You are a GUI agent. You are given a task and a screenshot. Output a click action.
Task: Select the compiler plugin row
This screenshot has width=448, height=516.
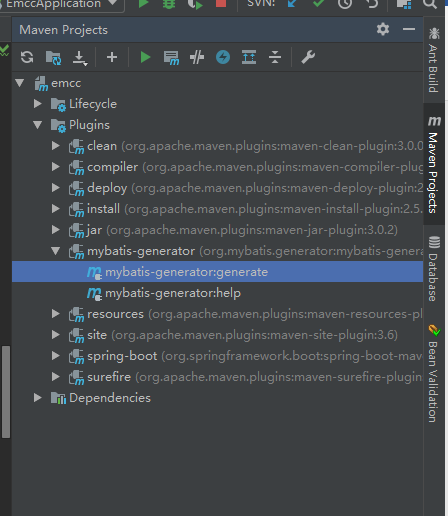217,167
